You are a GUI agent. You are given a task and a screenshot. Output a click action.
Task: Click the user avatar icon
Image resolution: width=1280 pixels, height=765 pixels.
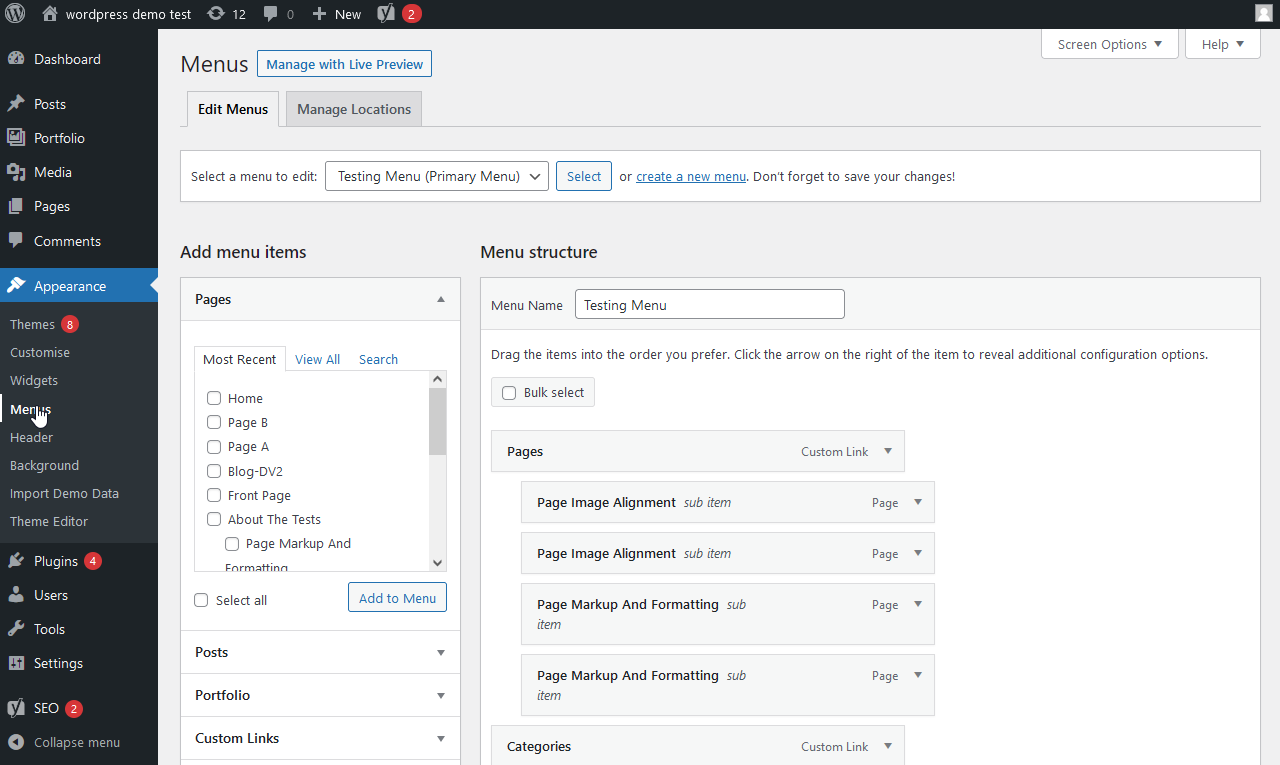point(1264,14)
